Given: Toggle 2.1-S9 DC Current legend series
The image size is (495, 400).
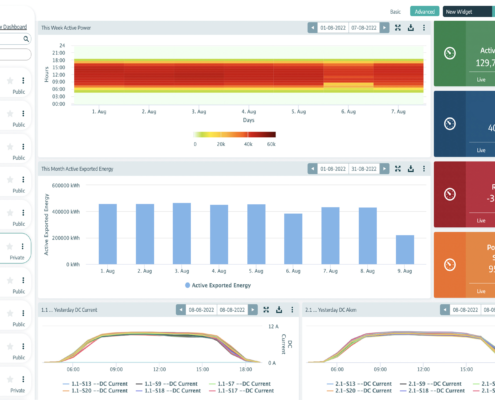Looking at the screenshot, I should click(x=431, y=384).
